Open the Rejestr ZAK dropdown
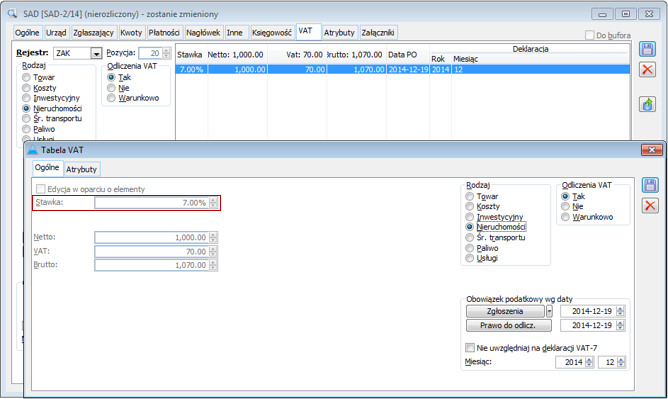This screenshot has width=668, height=399. coord(97,53)
